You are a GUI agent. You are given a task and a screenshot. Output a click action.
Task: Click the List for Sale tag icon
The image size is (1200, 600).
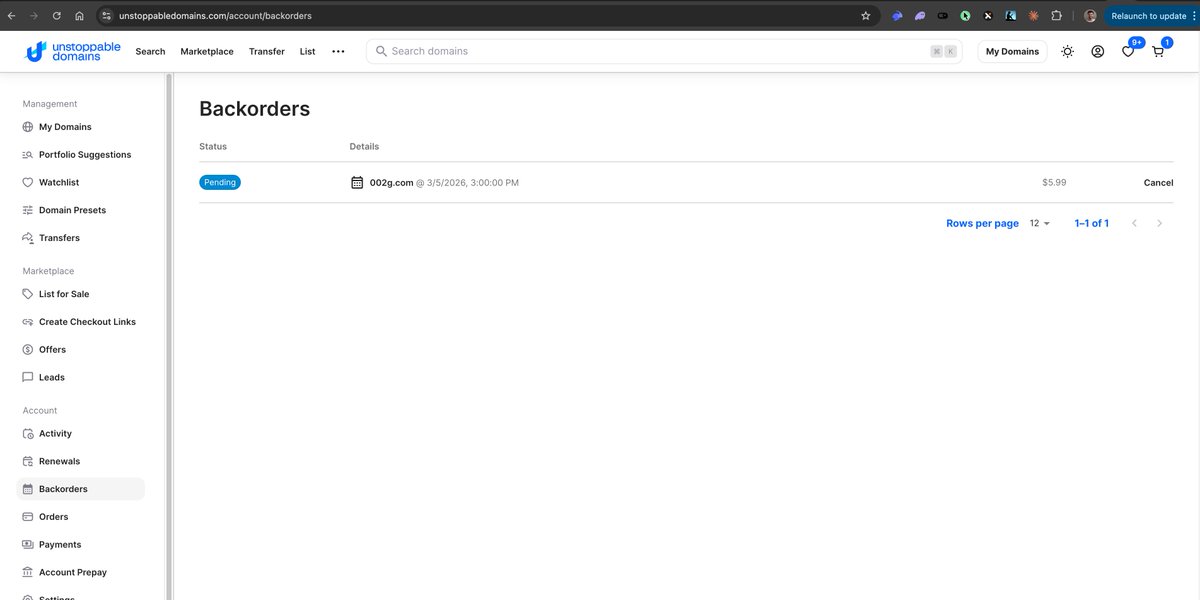[28, 294]
